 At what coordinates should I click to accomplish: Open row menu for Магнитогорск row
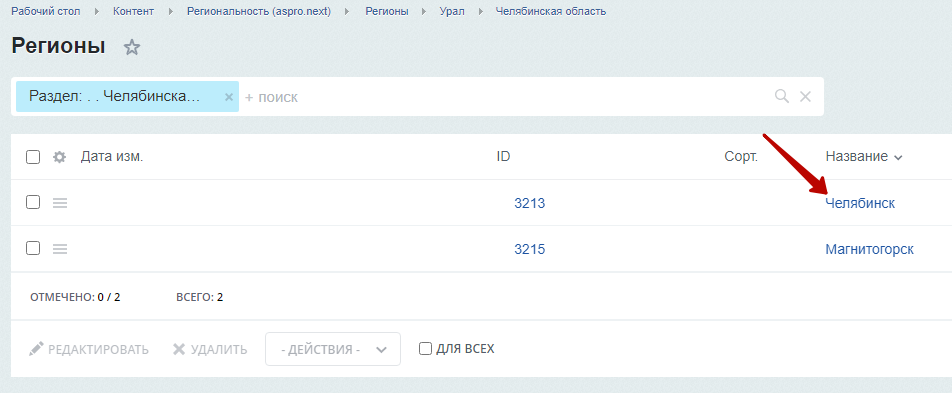tap(60, 248)
